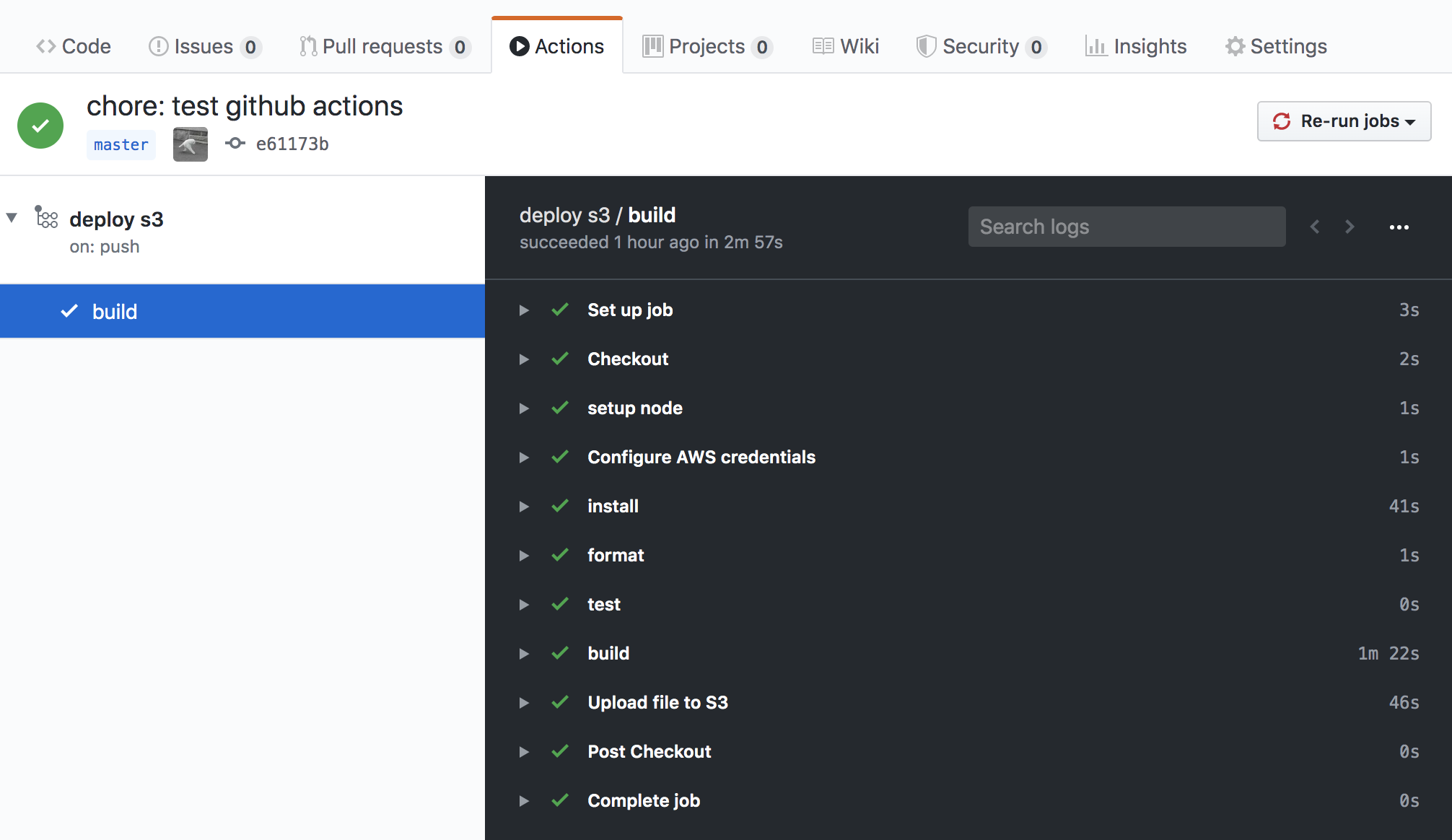The image size is (1452, 840).
Task: Open repository Settings tab
Action: coord(1276,46)
